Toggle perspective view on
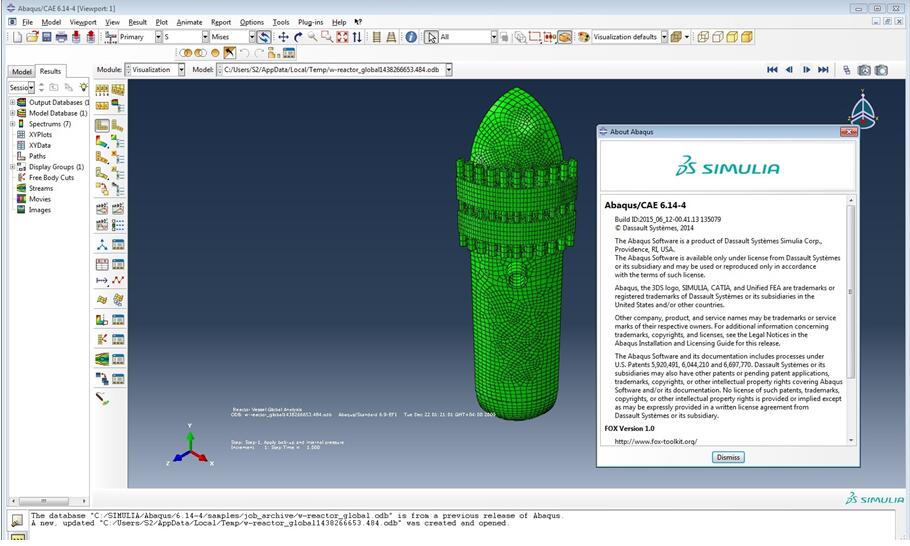Image resolution: width=910 pixels, height=546 pixels. click(391, 37)
